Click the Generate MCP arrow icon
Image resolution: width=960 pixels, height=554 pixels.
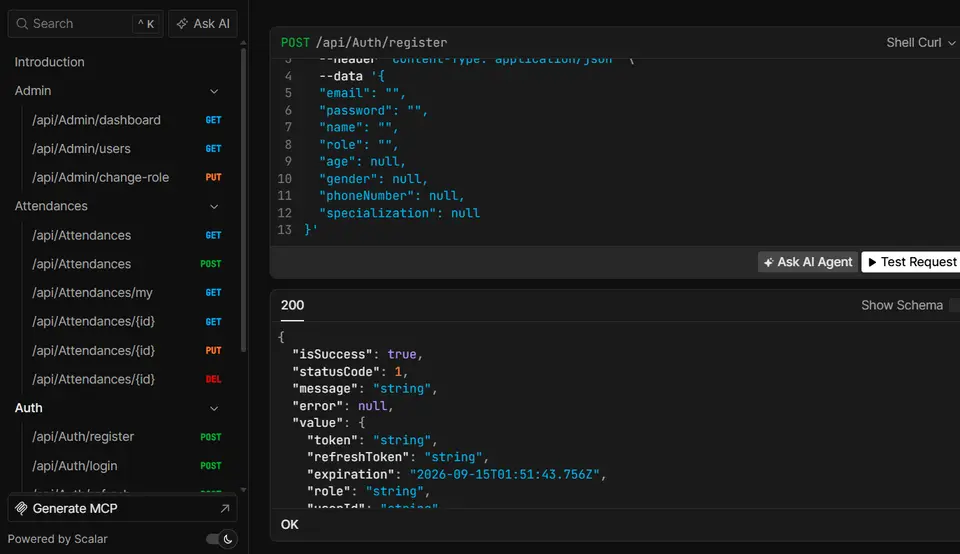coord(225,509)
